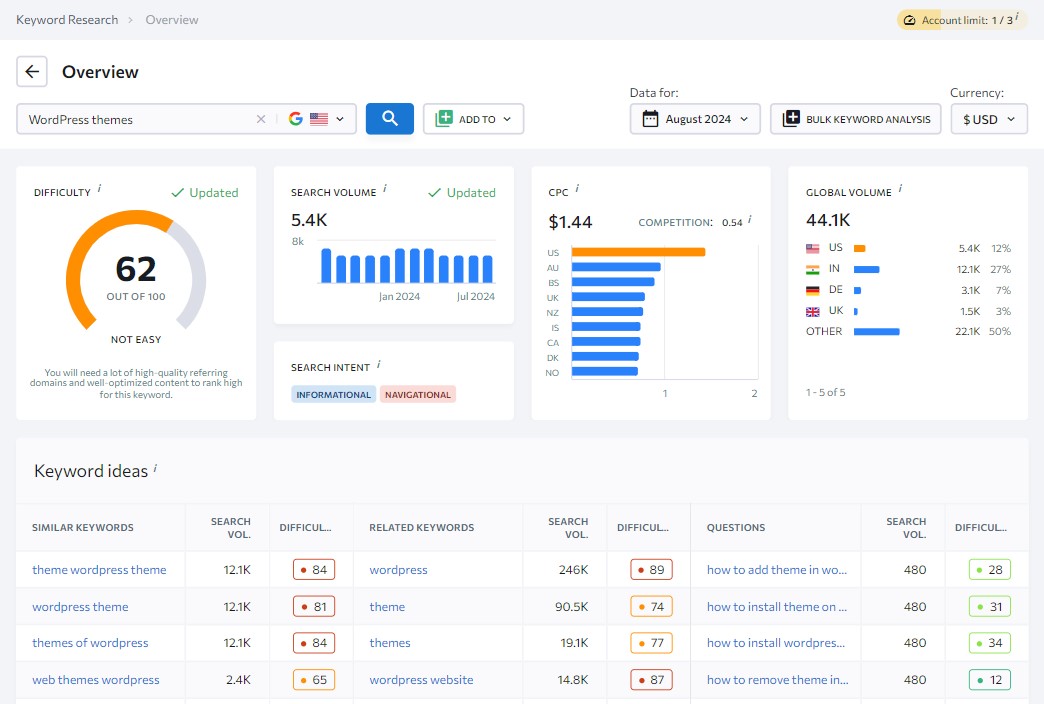This screenshot has height=704, width=1044.
Task: Run the search with magnifier button
Action: [x=390, y=119]
